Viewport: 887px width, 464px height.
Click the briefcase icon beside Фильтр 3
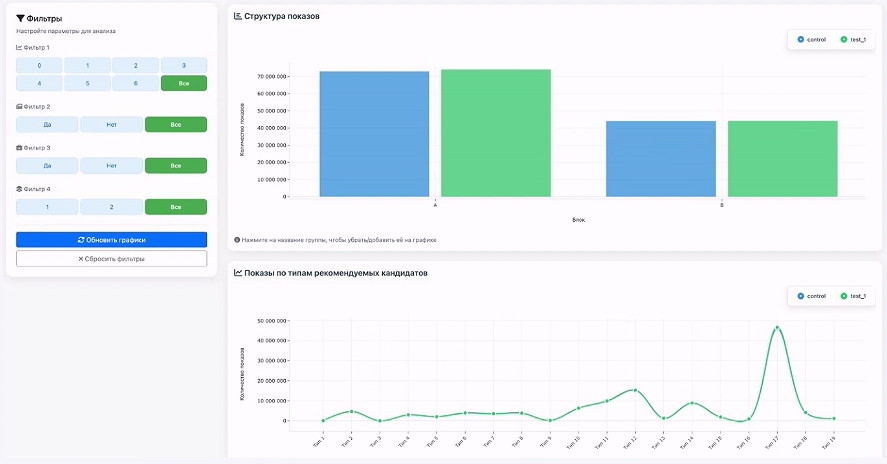pos(19,148)
